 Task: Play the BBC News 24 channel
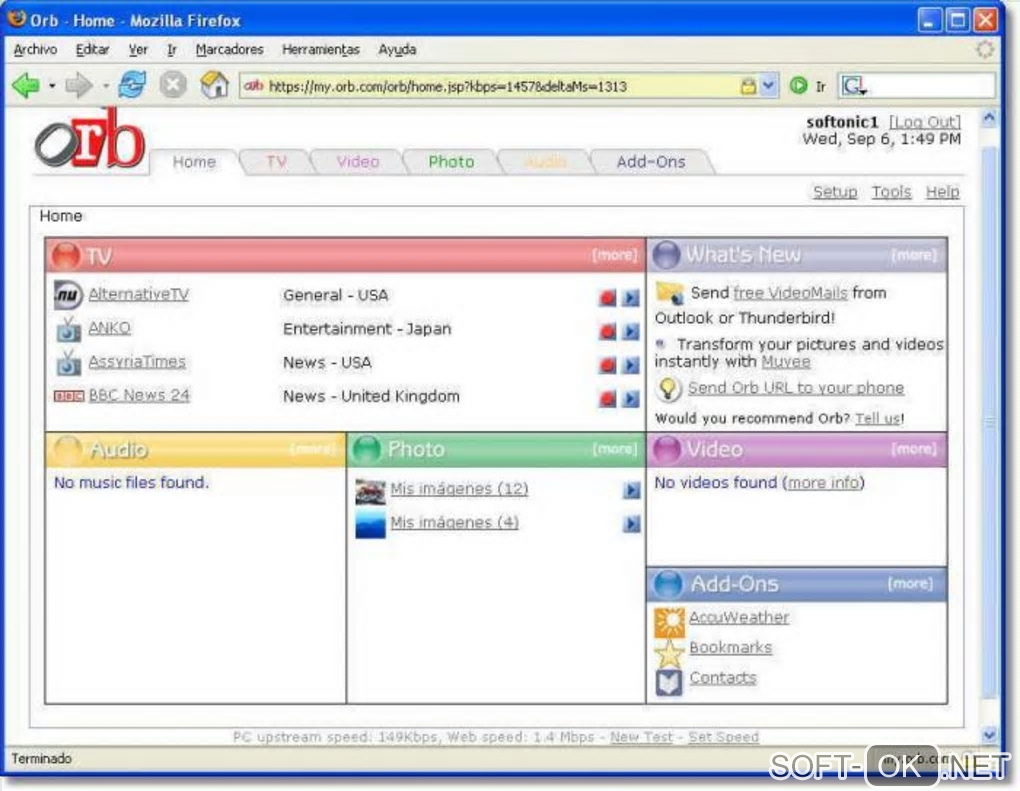pos(630,399)
